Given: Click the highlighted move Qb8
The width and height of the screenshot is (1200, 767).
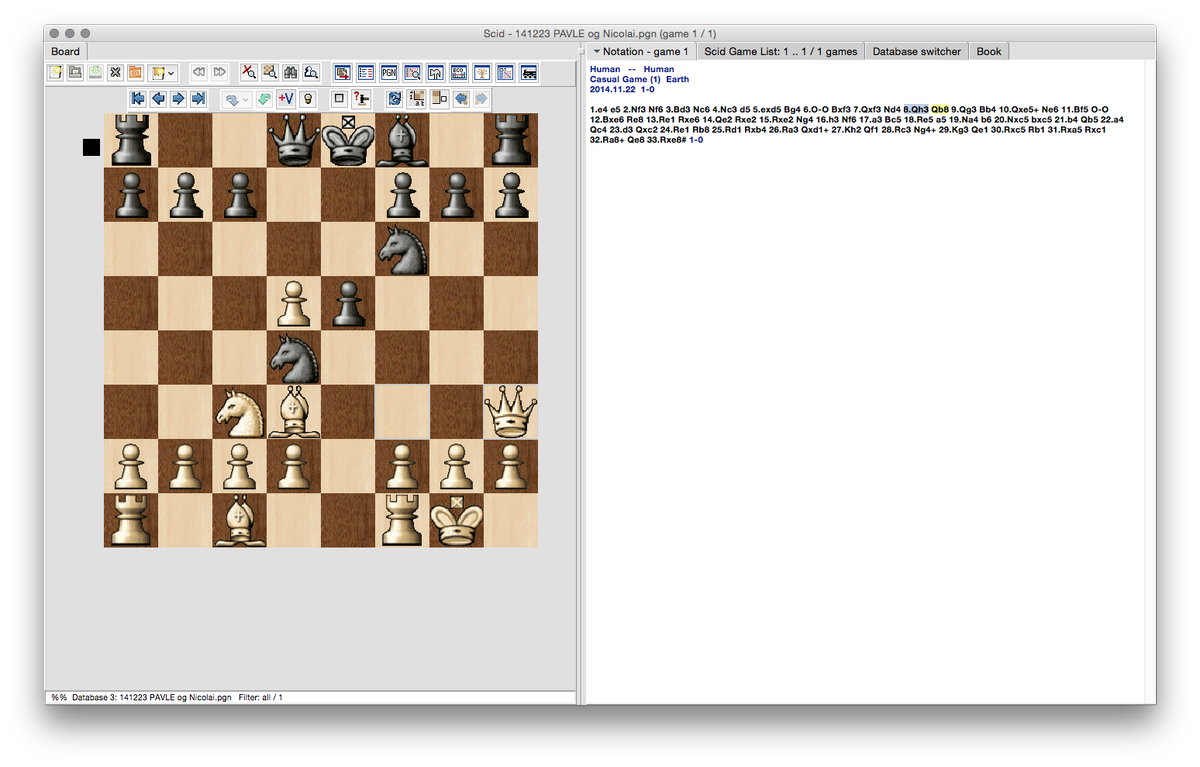Looking at the screenshot, I should [940, 109].
